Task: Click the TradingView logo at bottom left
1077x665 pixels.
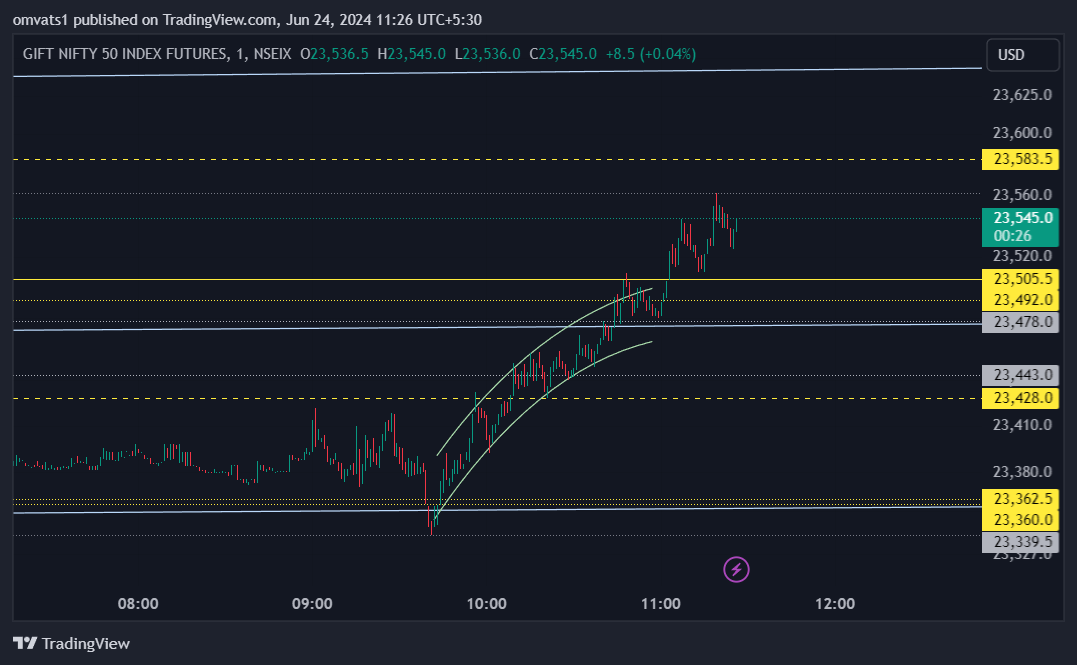Action: [71, 644]
